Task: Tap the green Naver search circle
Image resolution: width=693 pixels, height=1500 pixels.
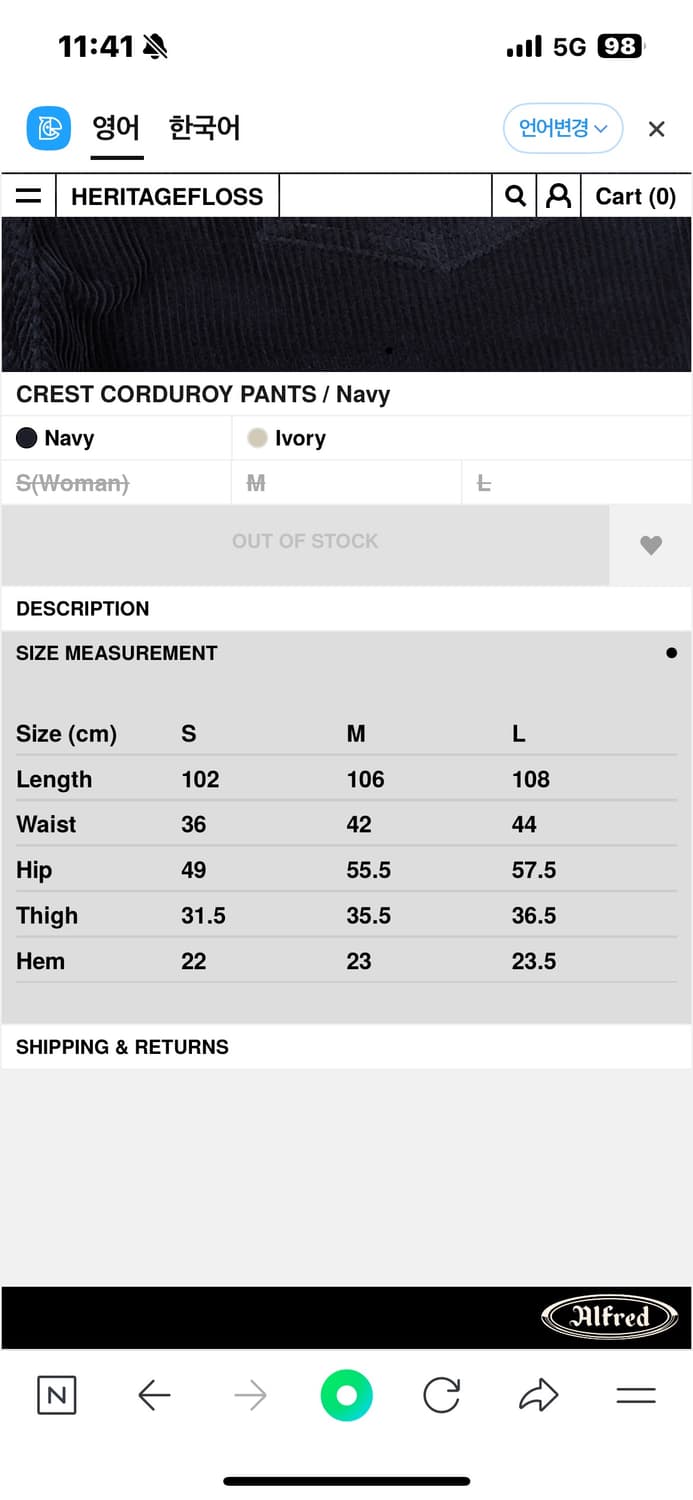Action: tap(346, 1395)
